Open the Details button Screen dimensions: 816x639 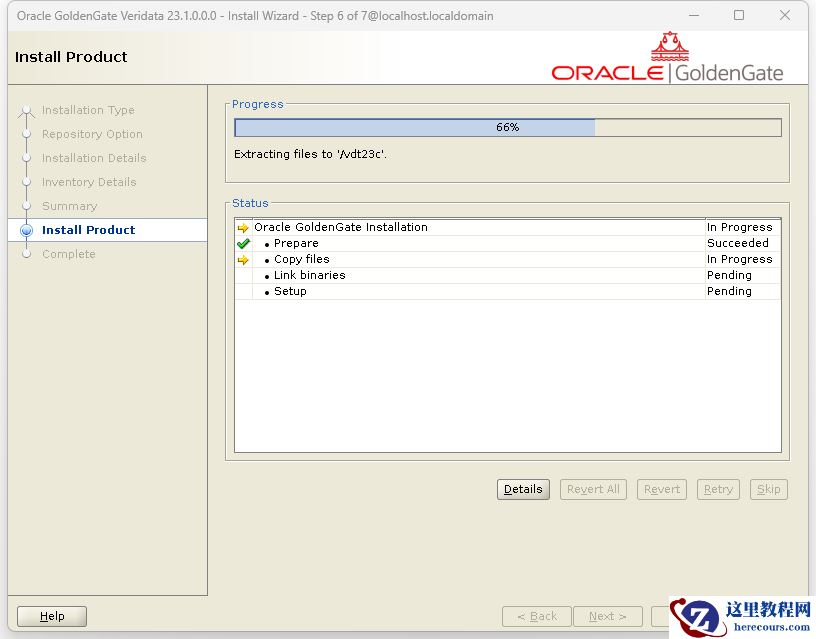pos(523,489)
